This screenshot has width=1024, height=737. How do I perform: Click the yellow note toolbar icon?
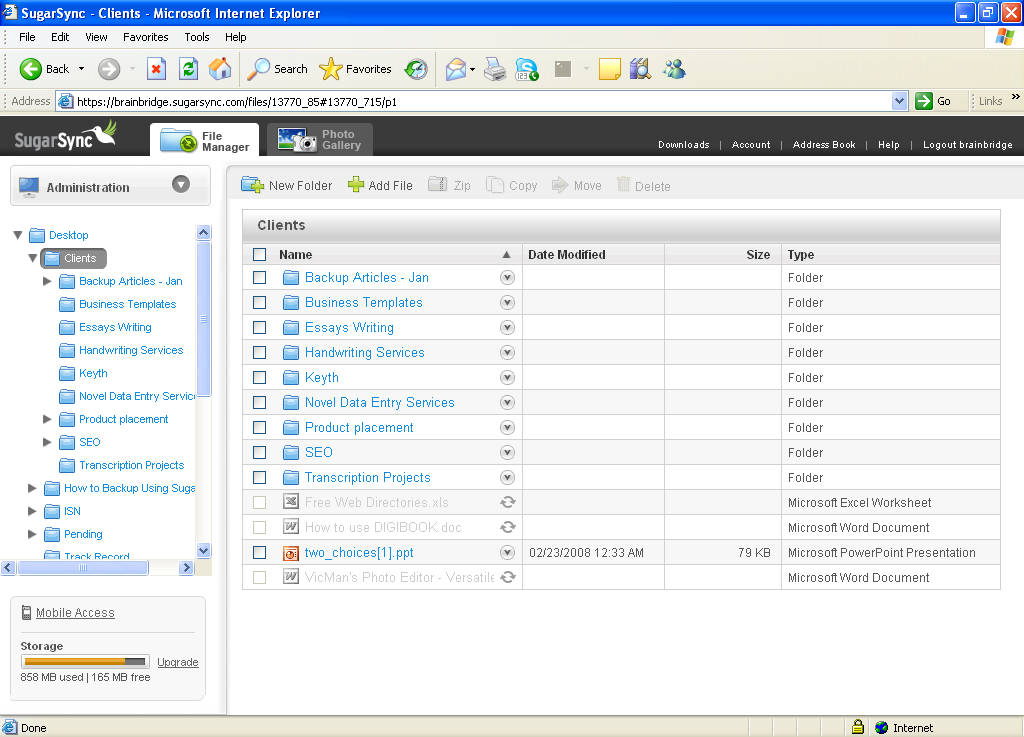pyautogui.click(x=609, y=69)
